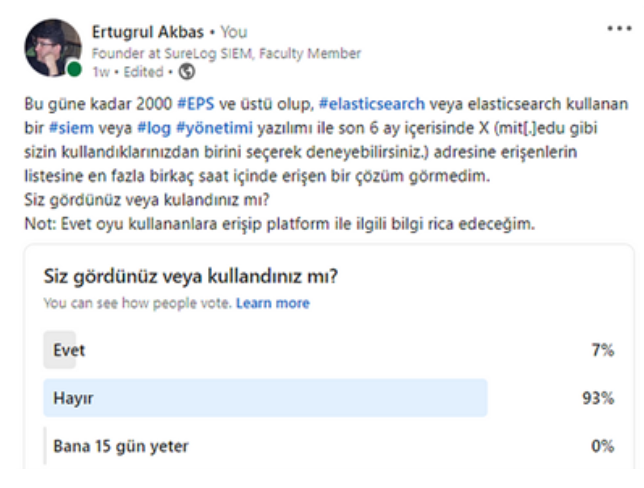Open the #EPS hashtag

coord(200,102)
